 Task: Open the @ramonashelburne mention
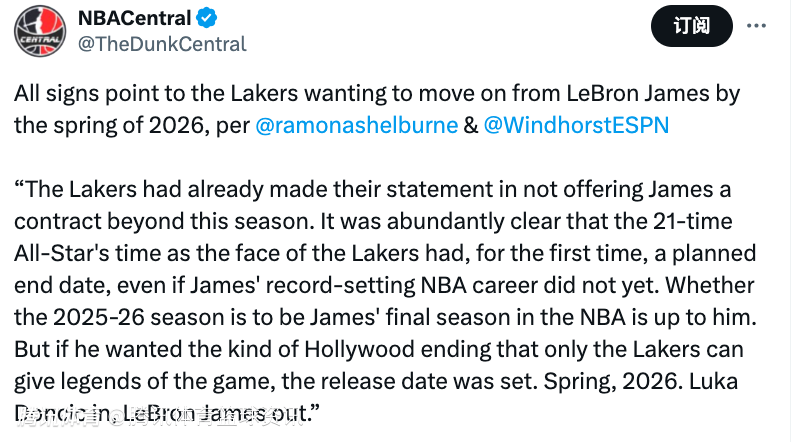pyautogui.click(x=356, y=125)
